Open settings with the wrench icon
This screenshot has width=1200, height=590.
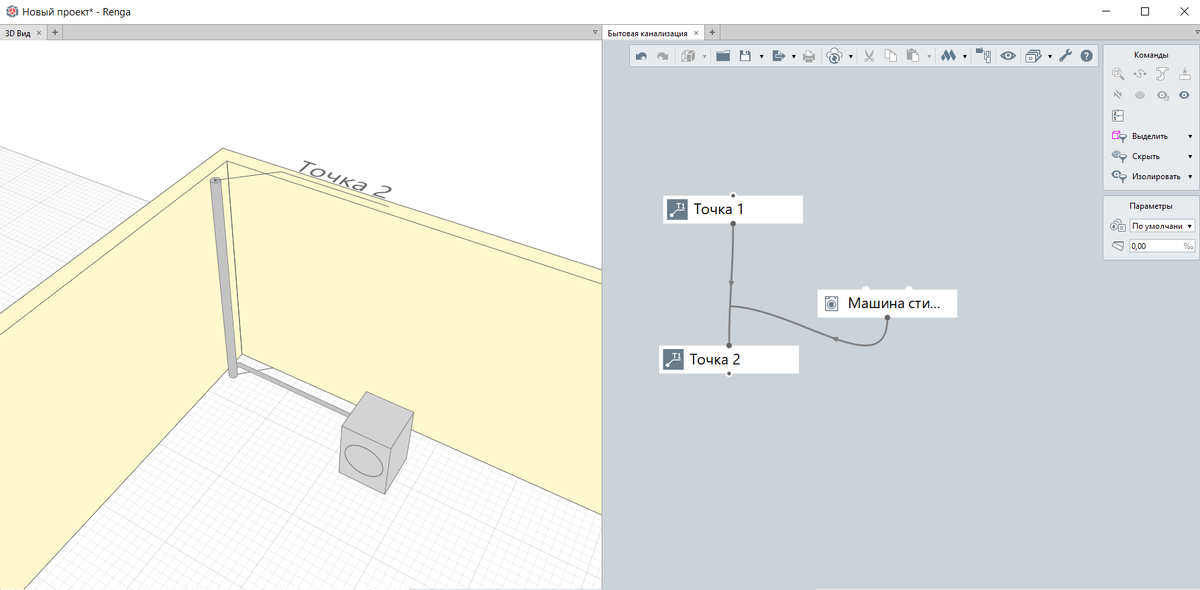point(1065,56)
